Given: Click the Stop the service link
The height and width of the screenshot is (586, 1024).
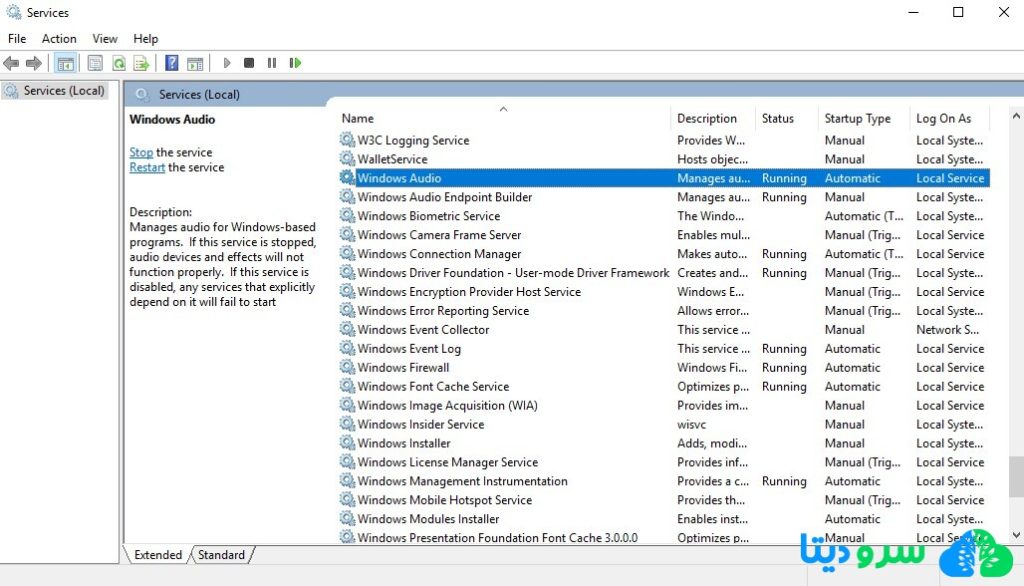Looking at the screenshot, I should [x=141, y=152].
